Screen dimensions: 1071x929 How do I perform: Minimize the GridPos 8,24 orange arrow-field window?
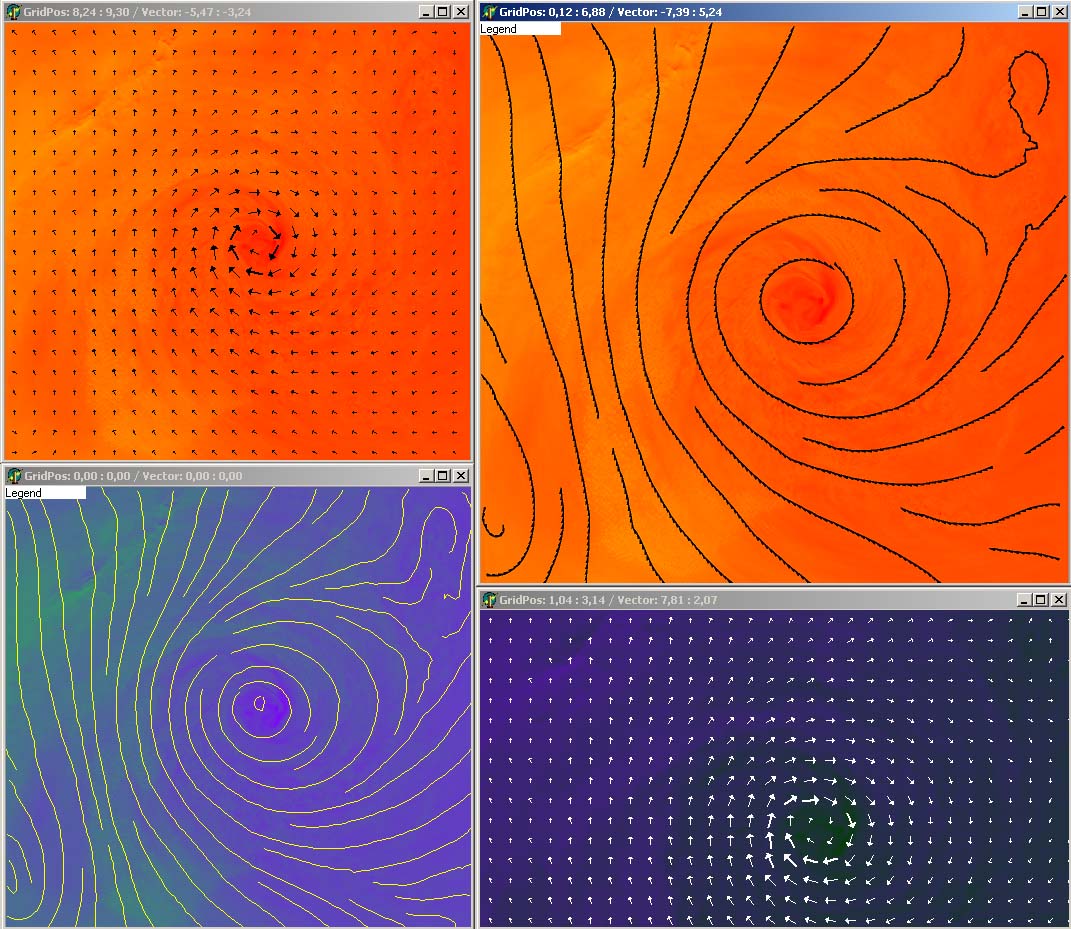click(426, 12)
